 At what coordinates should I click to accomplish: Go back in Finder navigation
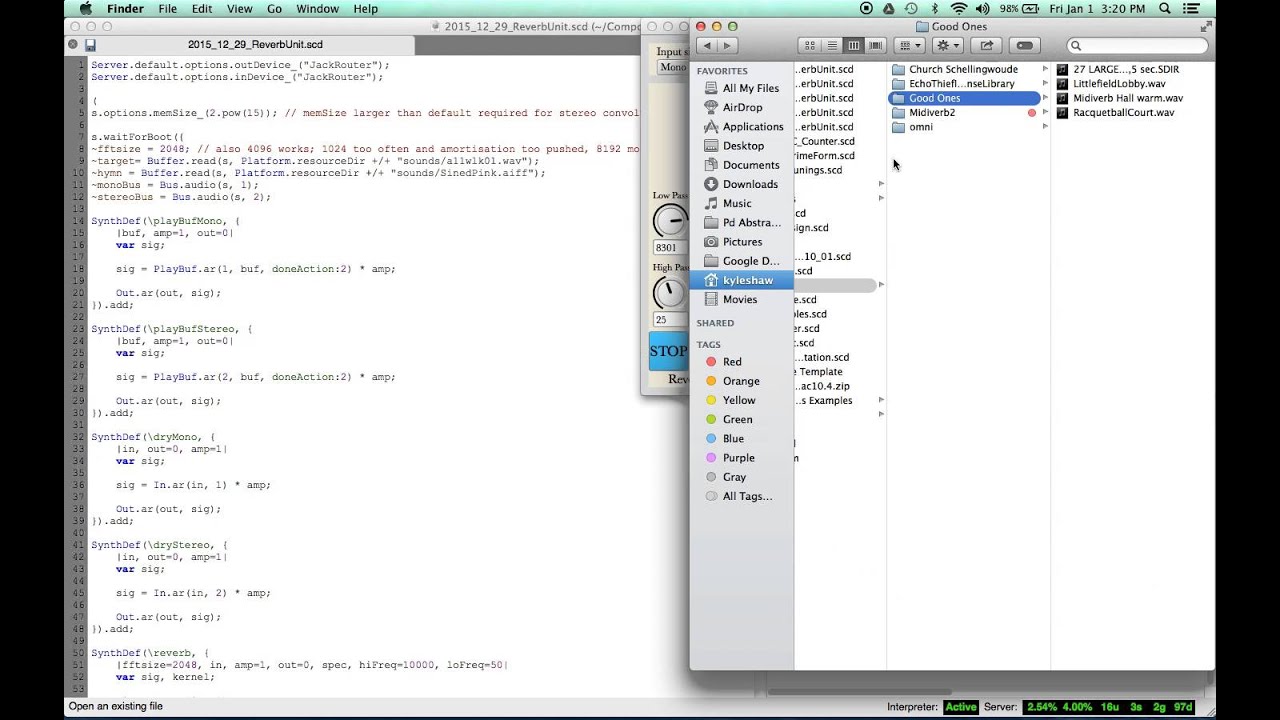click(x=708, y=45)
